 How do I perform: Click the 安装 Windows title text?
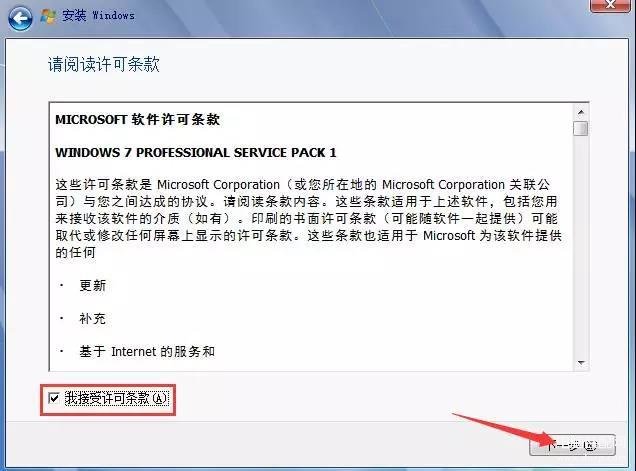pyautogui.click(x=98, y=16)
